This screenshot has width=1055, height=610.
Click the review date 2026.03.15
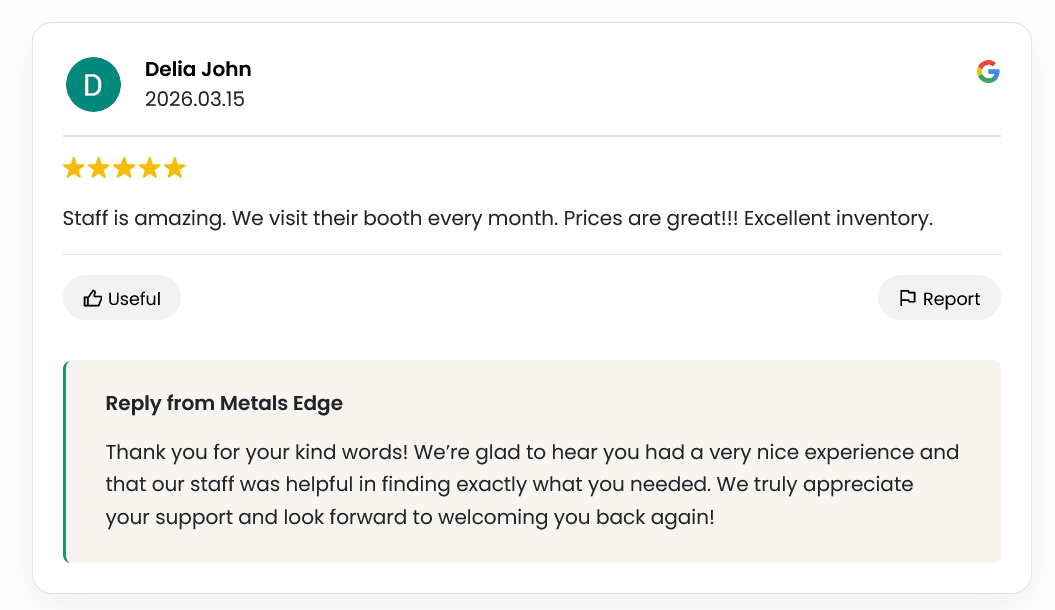pyautogui.click(x=194, y=99)
